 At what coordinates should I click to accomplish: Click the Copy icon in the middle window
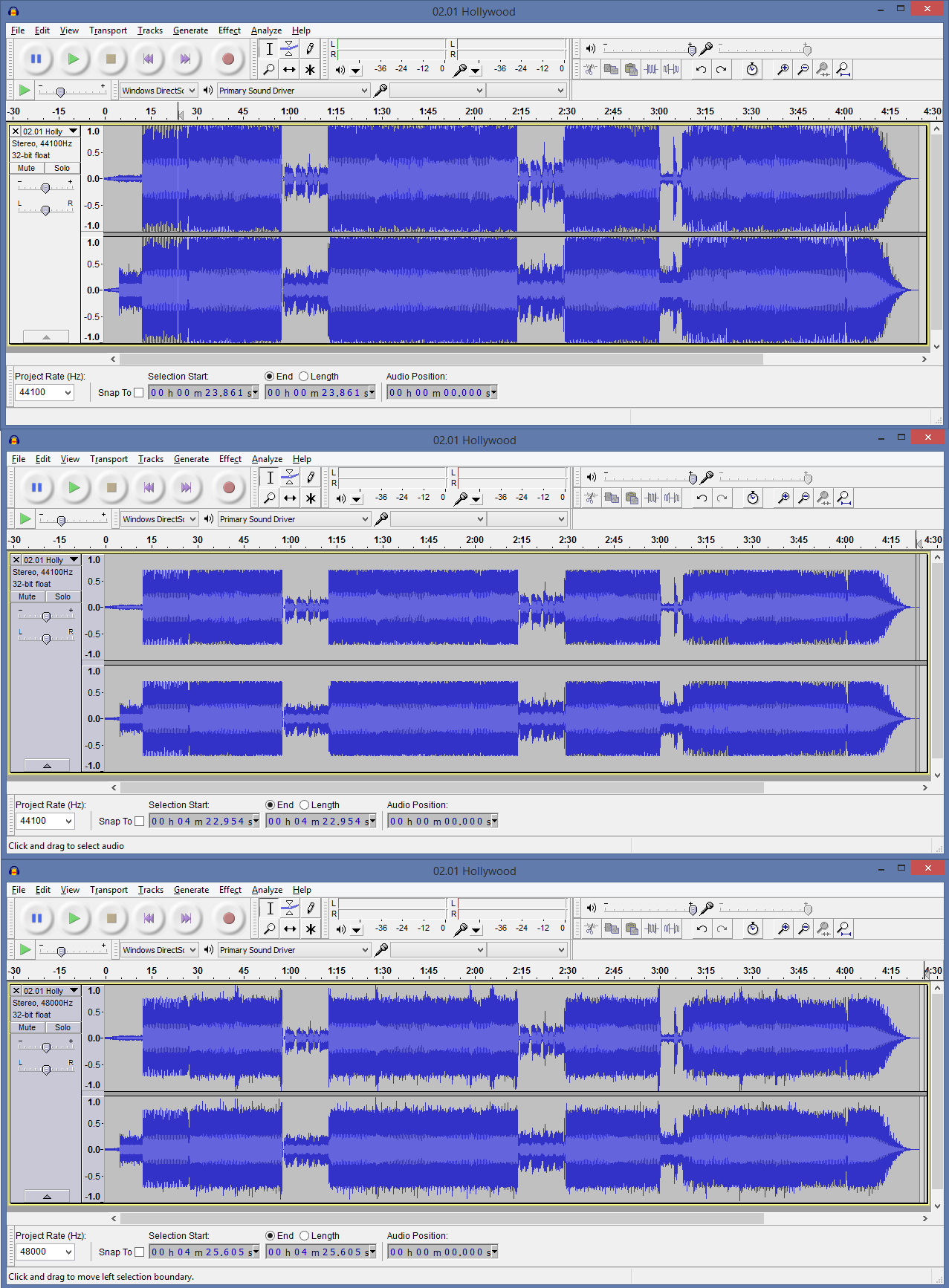tap(612, 498)
